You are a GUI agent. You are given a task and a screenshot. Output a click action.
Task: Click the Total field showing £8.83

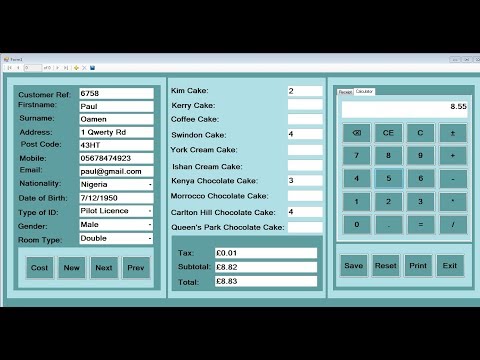point(266,281)
